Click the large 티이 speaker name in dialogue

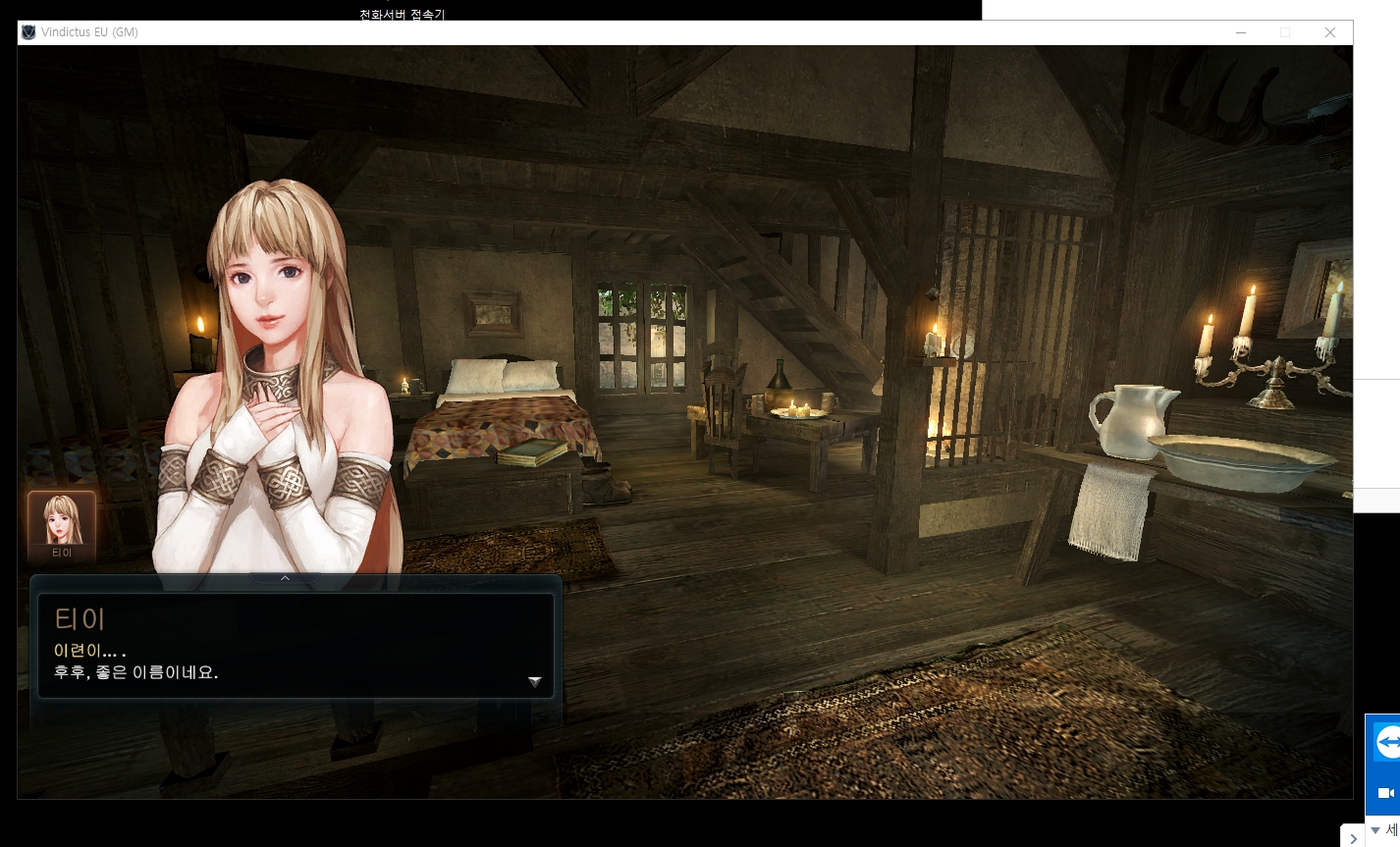click(x=80, y=618)
